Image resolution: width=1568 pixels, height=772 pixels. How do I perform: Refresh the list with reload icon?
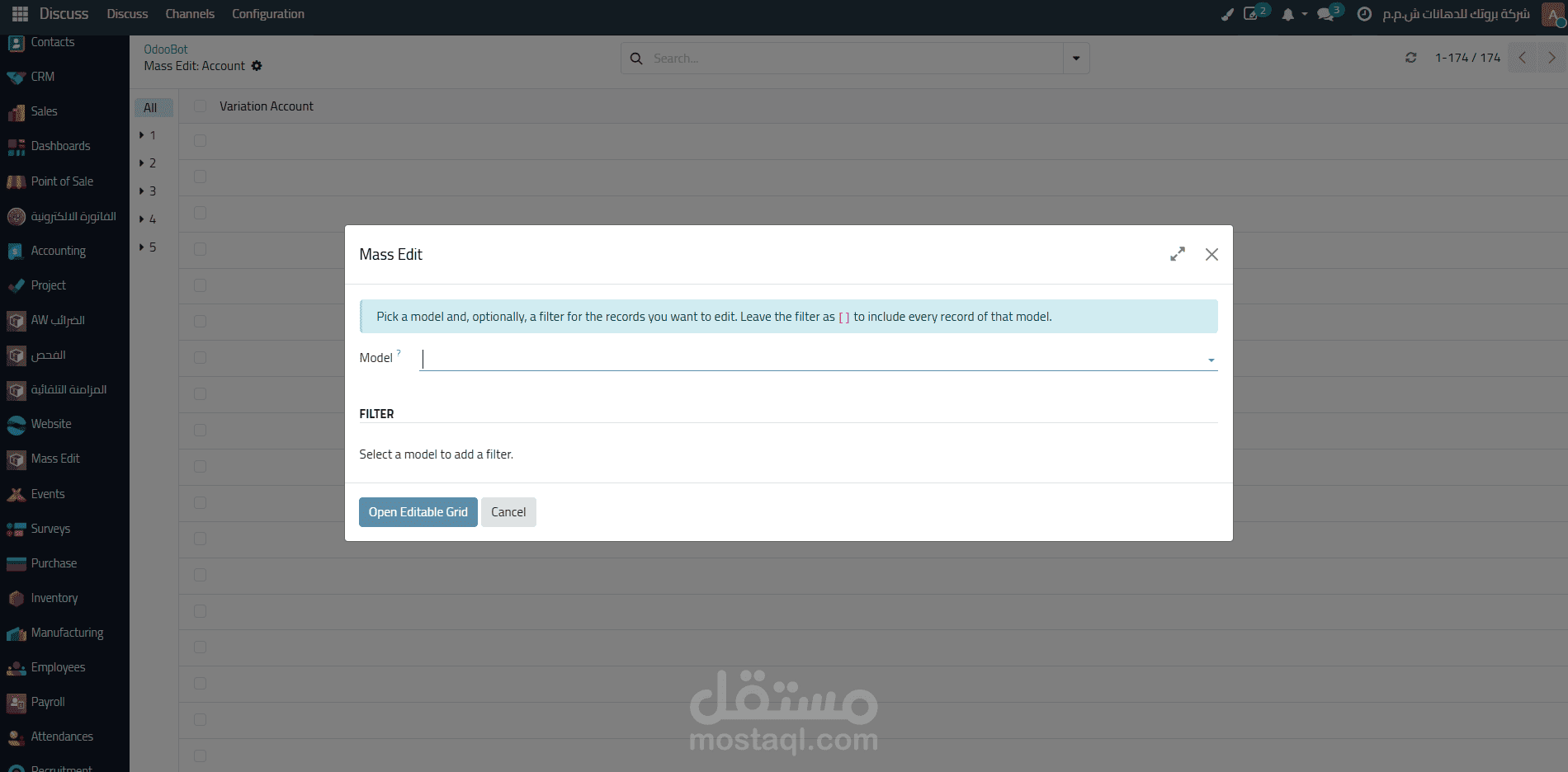point(1410,58)
